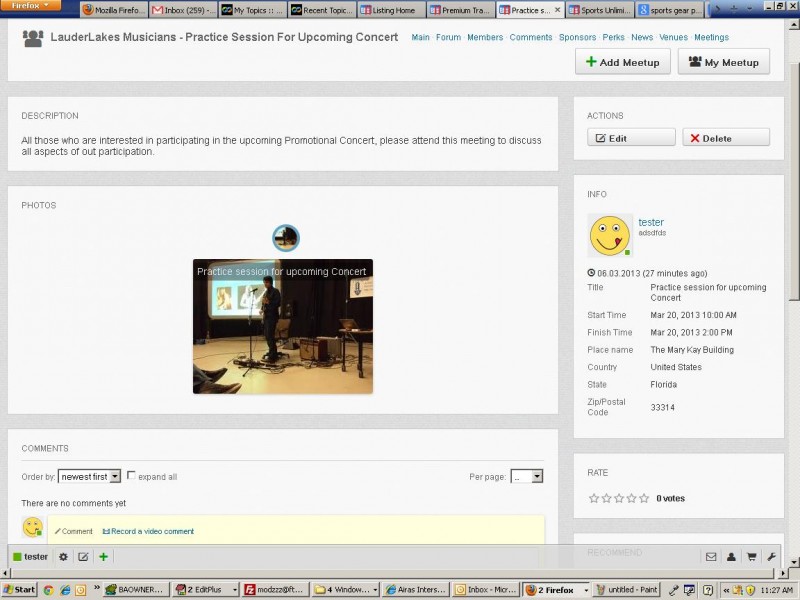Click the horizontal scrollbar left arrow
The height and width of the screenshot is (600, 800).
[5, 573]
